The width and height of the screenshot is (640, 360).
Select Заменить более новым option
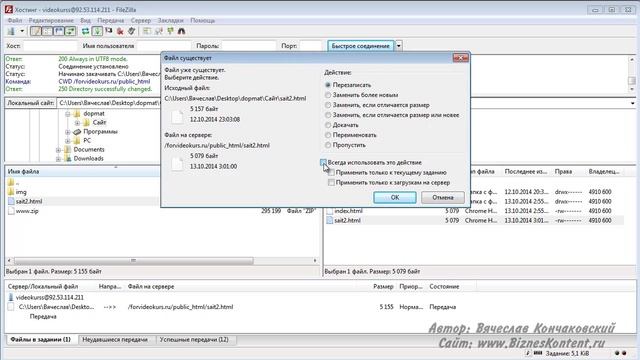tap(328, 95)
